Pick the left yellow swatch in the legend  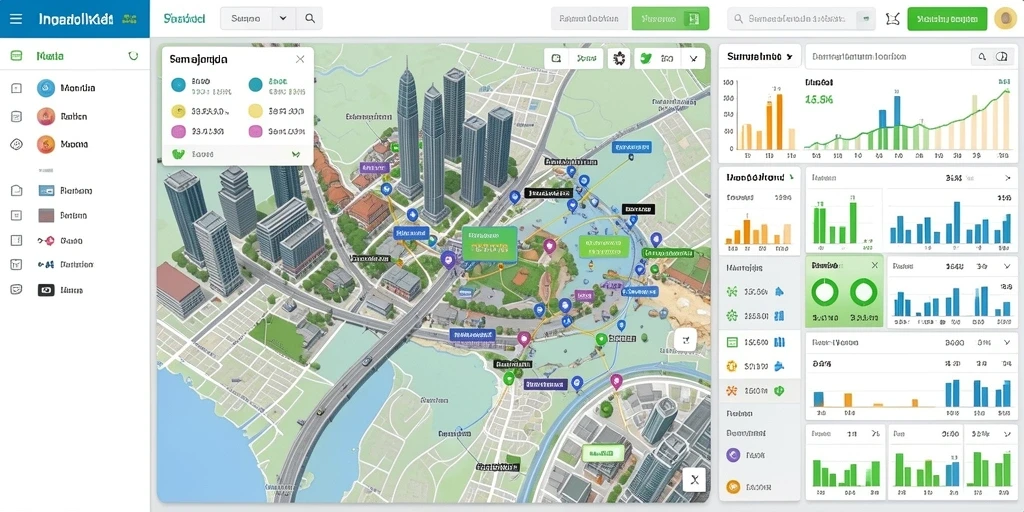(x=178, y=111)
